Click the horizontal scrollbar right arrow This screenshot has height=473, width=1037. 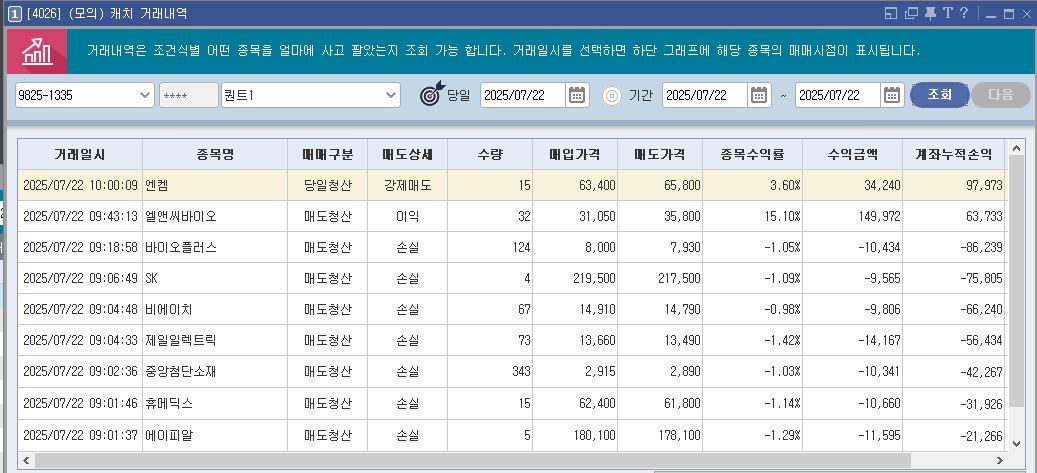click(x=999, y=460)
